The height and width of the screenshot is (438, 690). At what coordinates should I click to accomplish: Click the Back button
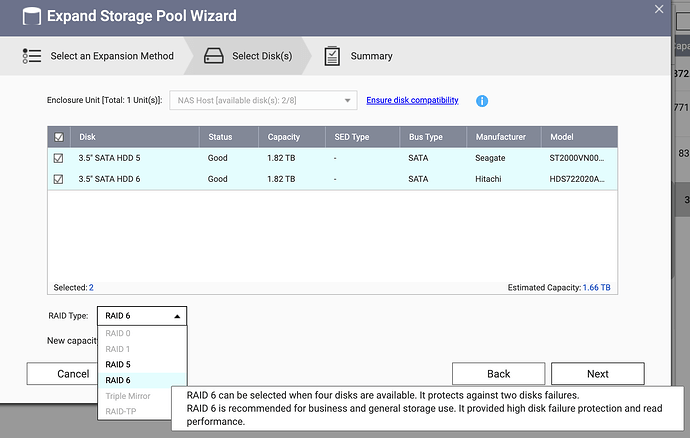(x=498, y=374)
